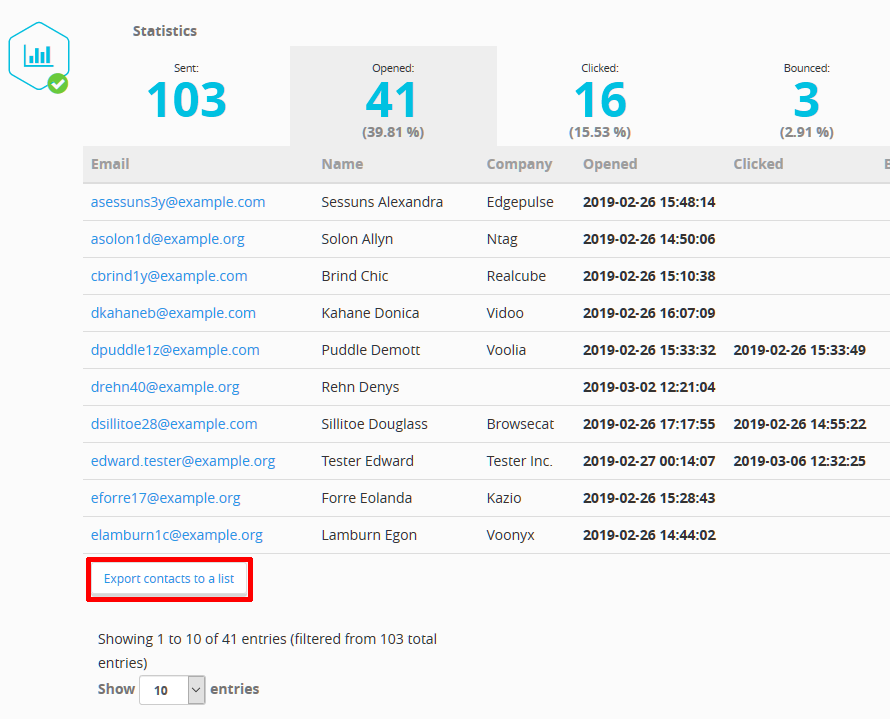Click the entries dropdown arrow
This screenshot has height=719, width=890.
point(196,689)
